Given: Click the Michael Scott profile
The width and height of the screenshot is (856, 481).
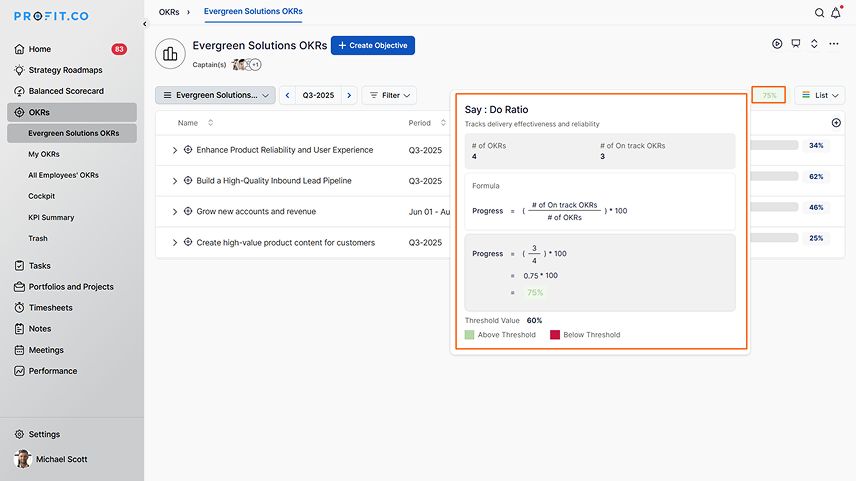Looking at the screenshot, I should click(x=51, y=459).
